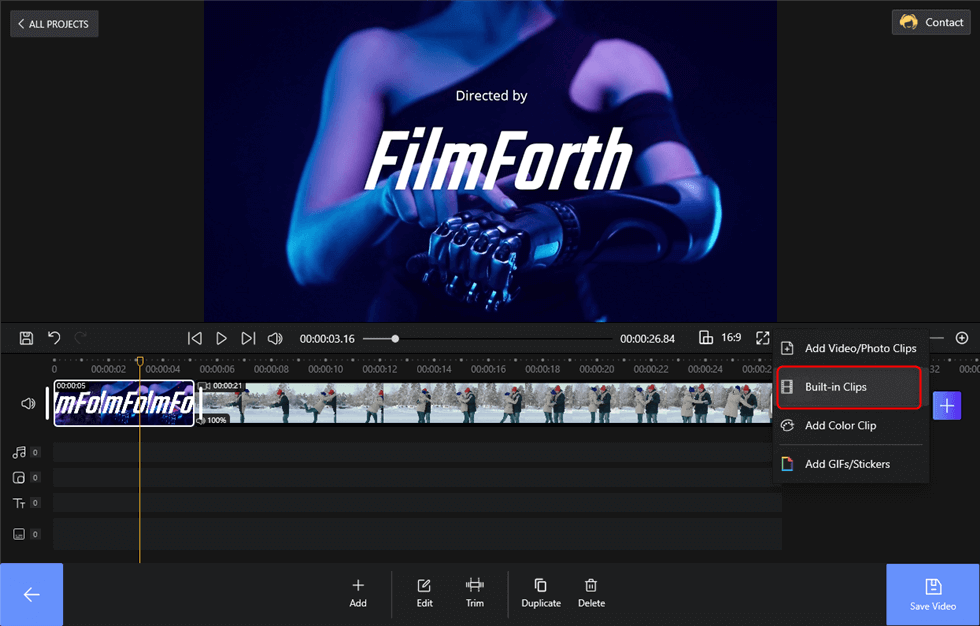Open the 16:9 aspect ratio selector
Image resolution: width=980 pixels, height=626 pixels.
click(720, 338)
